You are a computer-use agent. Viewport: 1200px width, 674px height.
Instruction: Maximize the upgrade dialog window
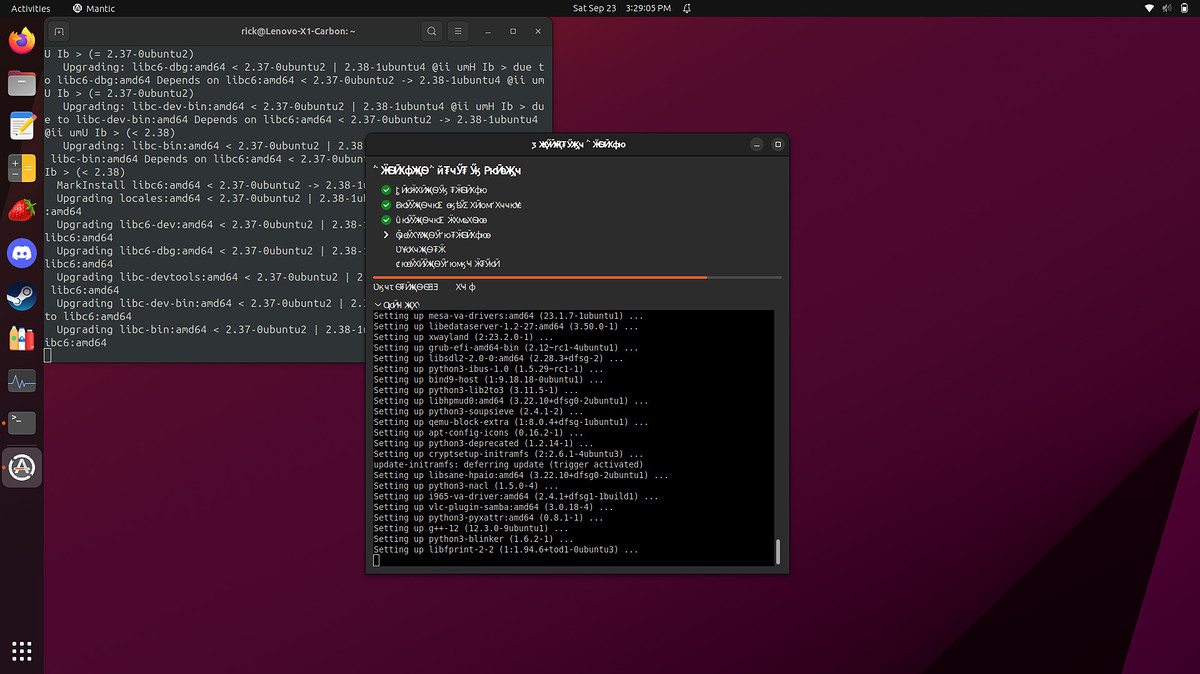click(777, 144)
